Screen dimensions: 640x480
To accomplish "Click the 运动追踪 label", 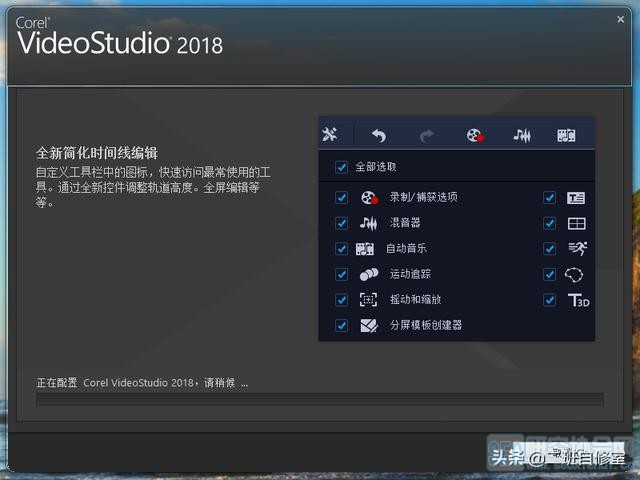I will coord(410,274).
